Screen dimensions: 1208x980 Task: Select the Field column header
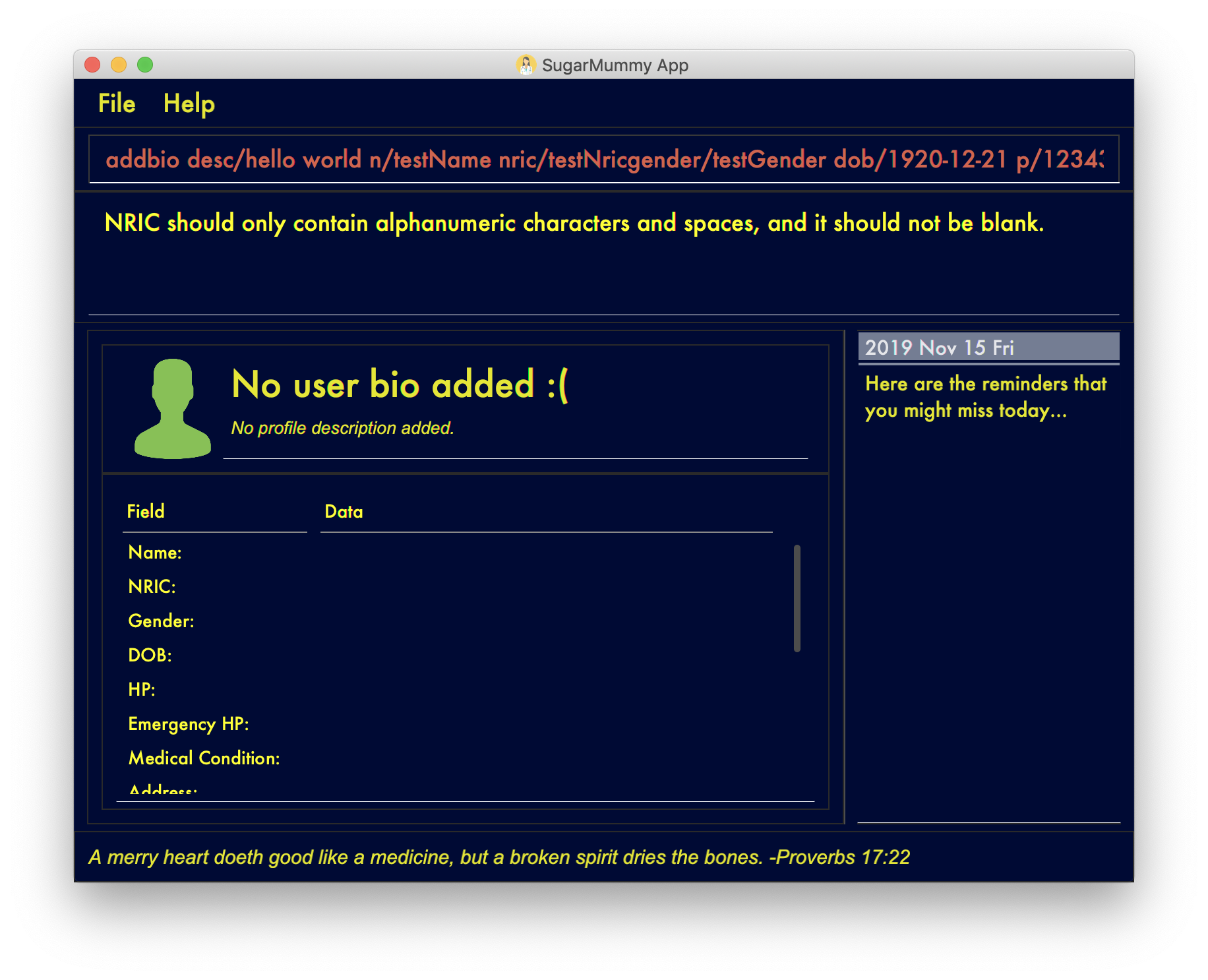(146, 511)
